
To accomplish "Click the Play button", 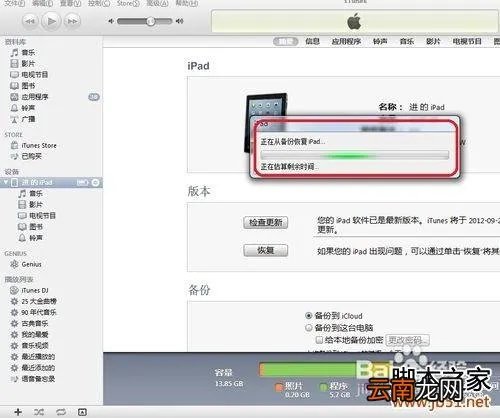I will [51, 21].
